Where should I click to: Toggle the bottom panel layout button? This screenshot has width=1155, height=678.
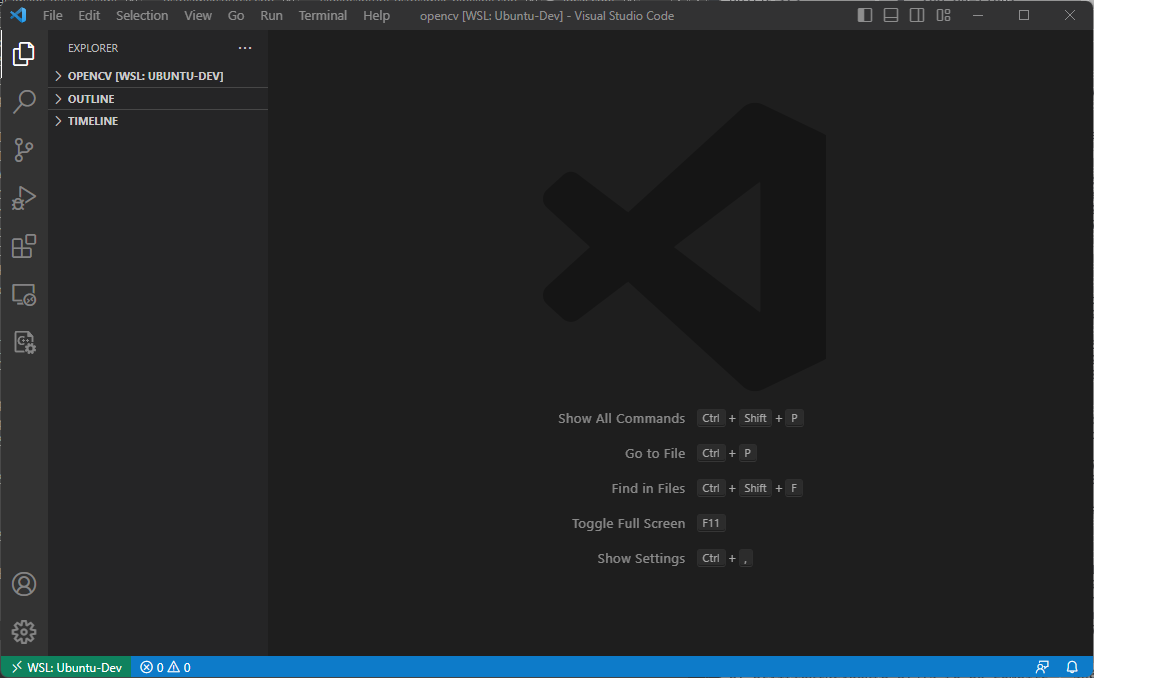coord(891,15)
